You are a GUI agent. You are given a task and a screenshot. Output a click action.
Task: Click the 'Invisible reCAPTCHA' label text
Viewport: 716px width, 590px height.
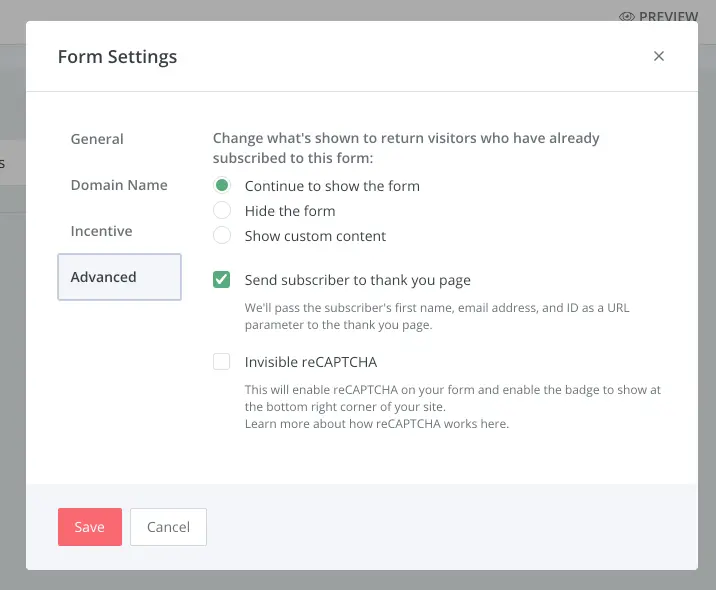point(310,362)
